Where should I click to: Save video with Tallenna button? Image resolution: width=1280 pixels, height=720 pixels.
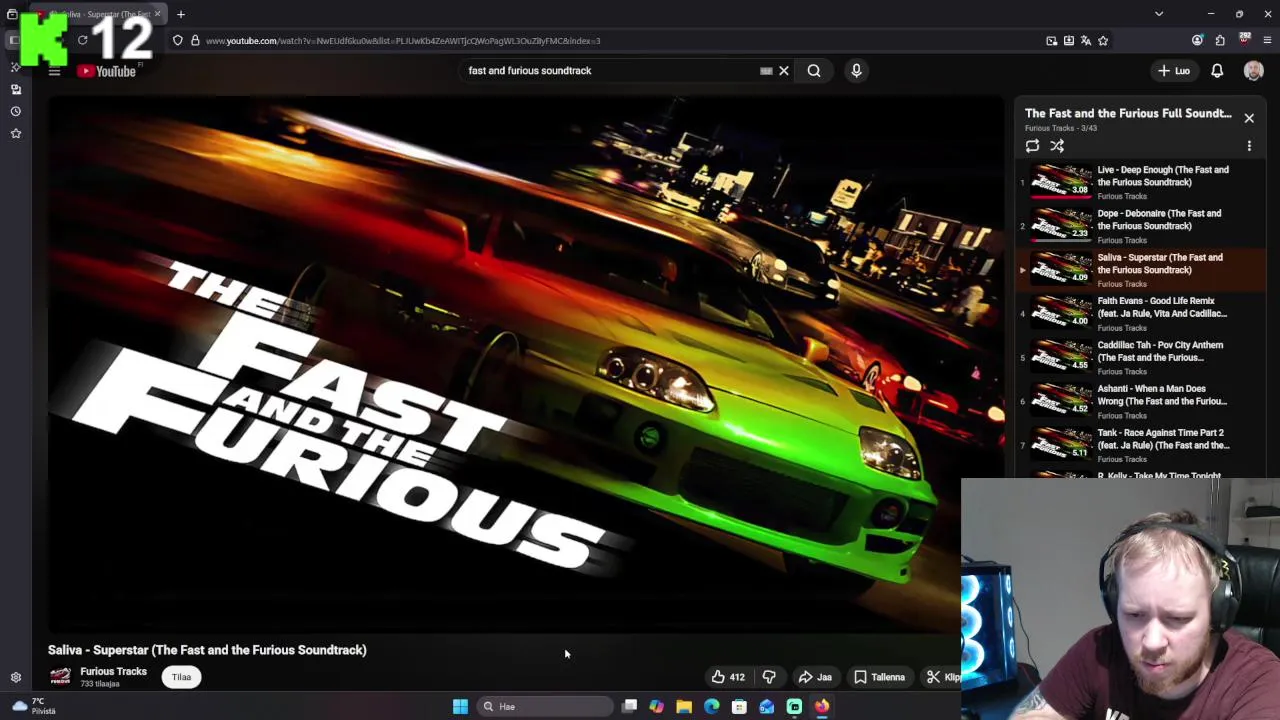(880, 677)
